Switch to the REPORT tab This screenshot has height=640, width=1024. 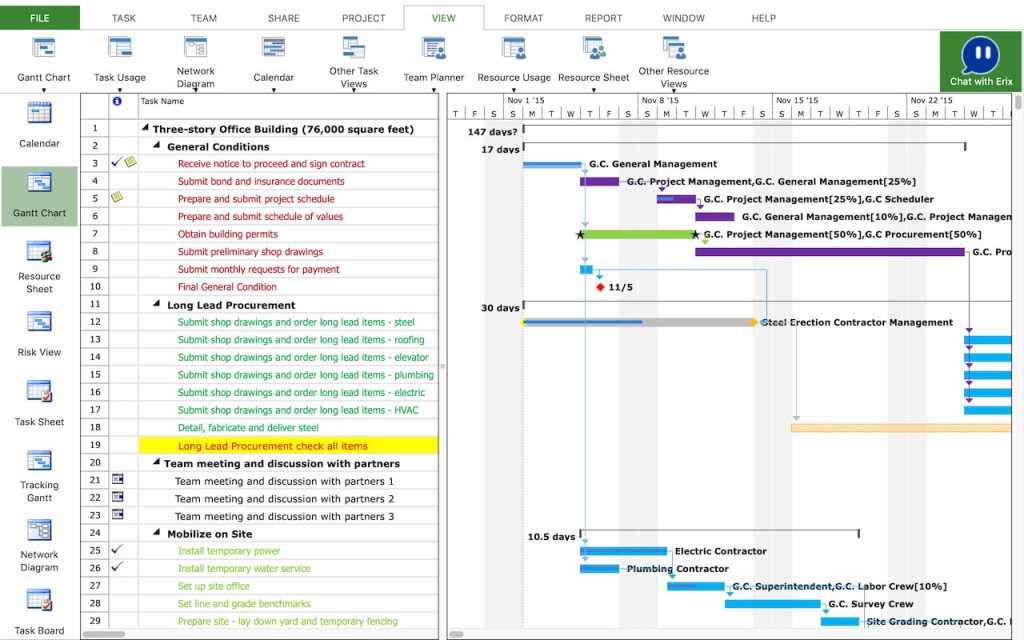603,17
